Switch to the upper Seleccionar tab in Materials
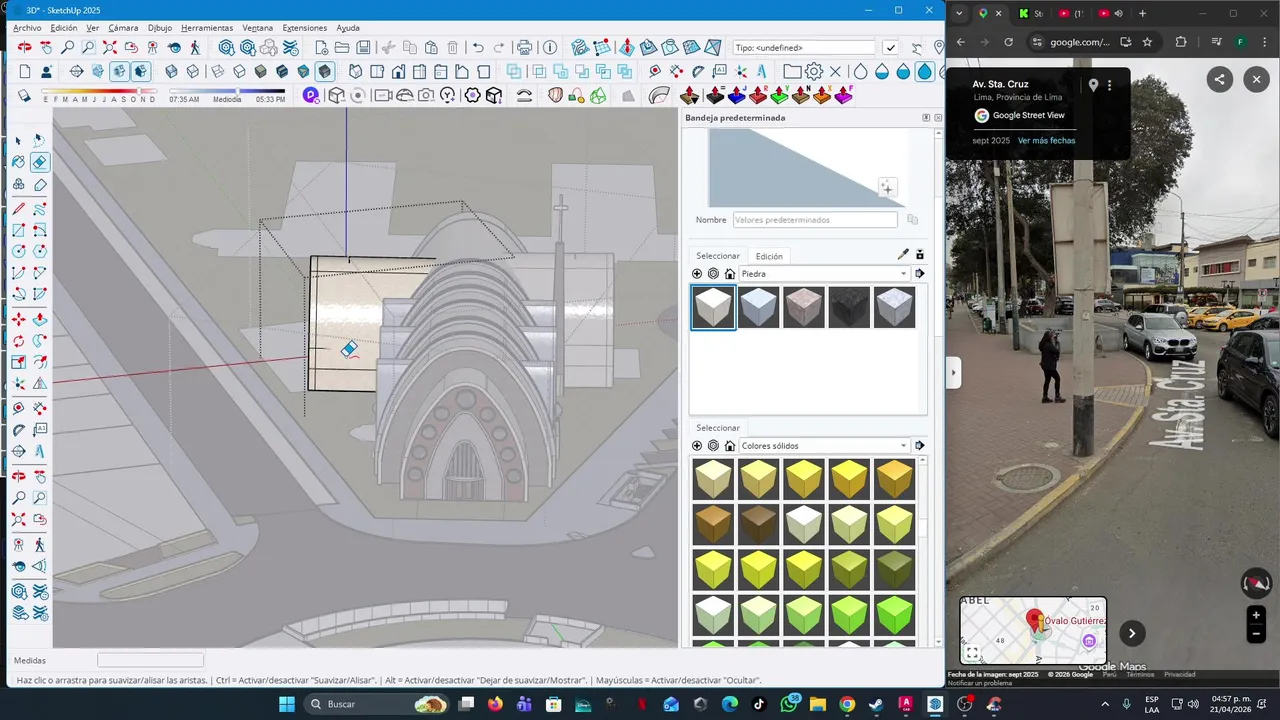The width and height of the screenshot is (1280, 720). (x=718, y=256)
